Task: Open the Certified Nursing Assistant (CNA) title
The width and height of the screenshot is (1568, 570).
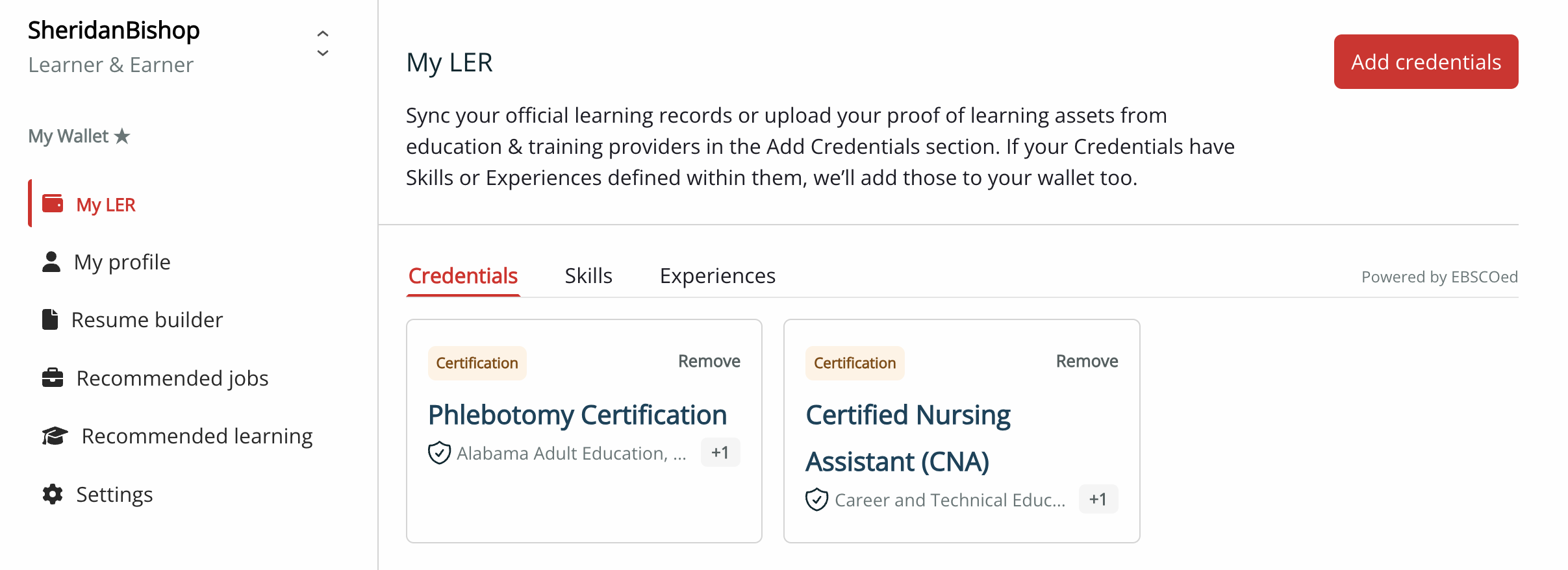Action: coord(908,438)
